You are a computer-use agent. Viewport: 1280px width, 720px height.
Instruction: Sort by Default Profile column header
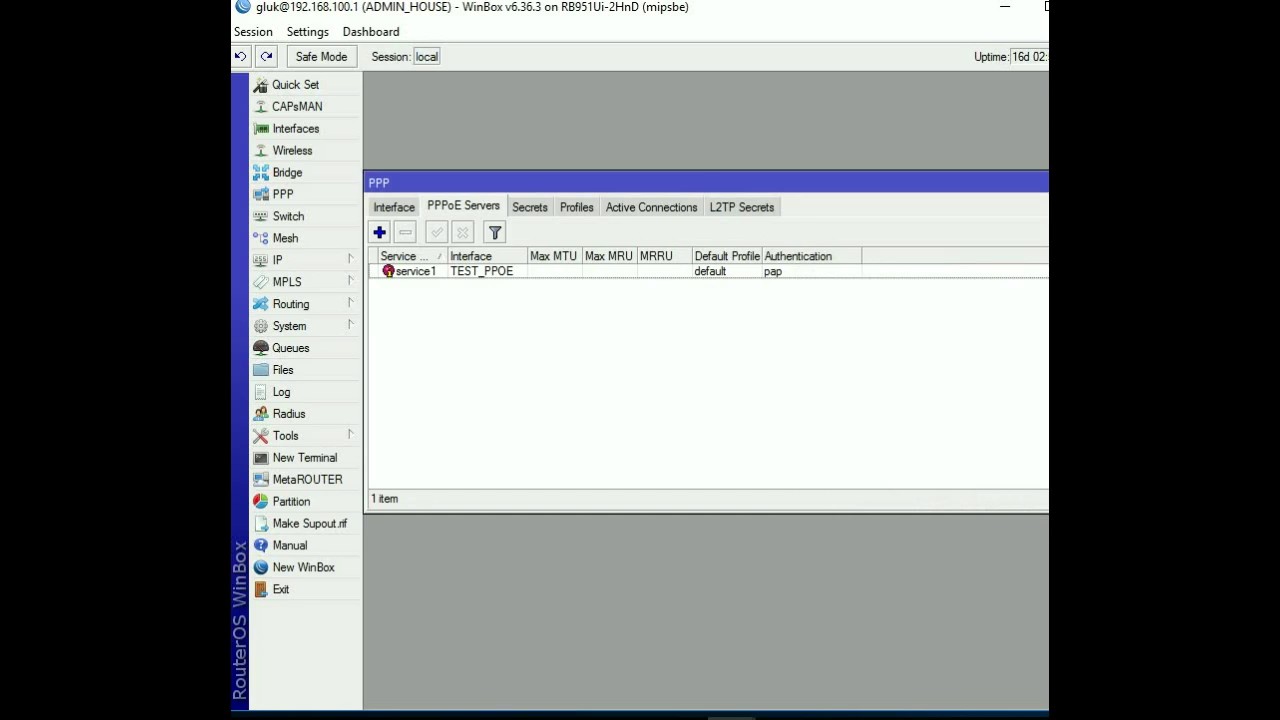click(x=727, y=257)
